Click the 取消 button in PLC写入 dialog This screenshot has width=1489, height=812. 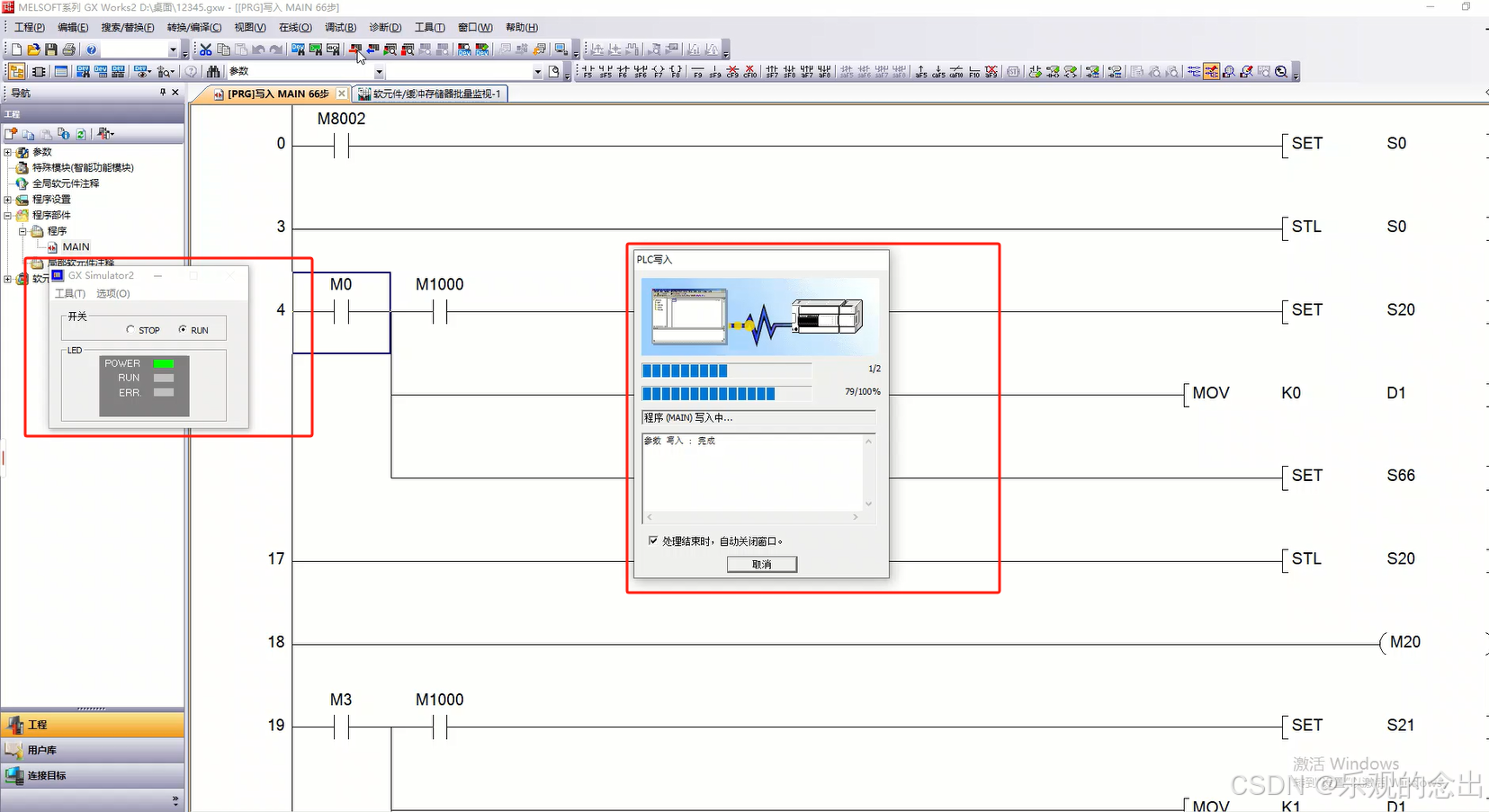click(762, 564)
